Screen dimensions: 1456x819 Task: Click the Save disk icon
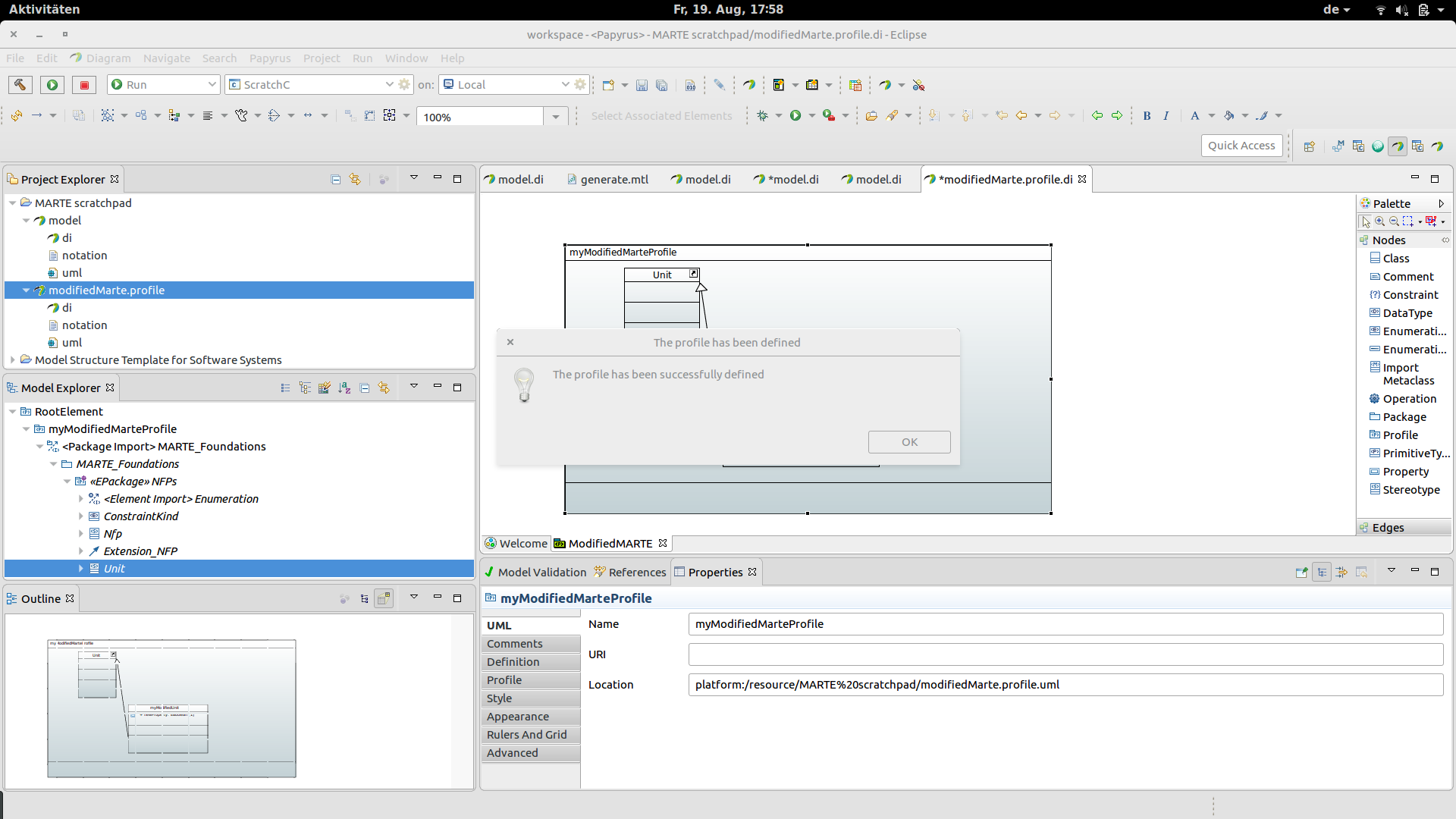[x=642, y=86]
